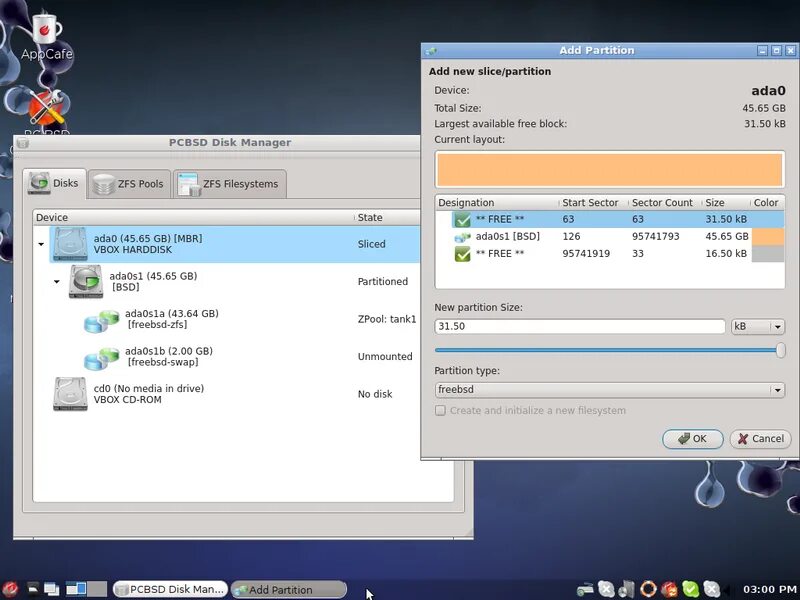Click the State column header in Disk Manager

388,217
